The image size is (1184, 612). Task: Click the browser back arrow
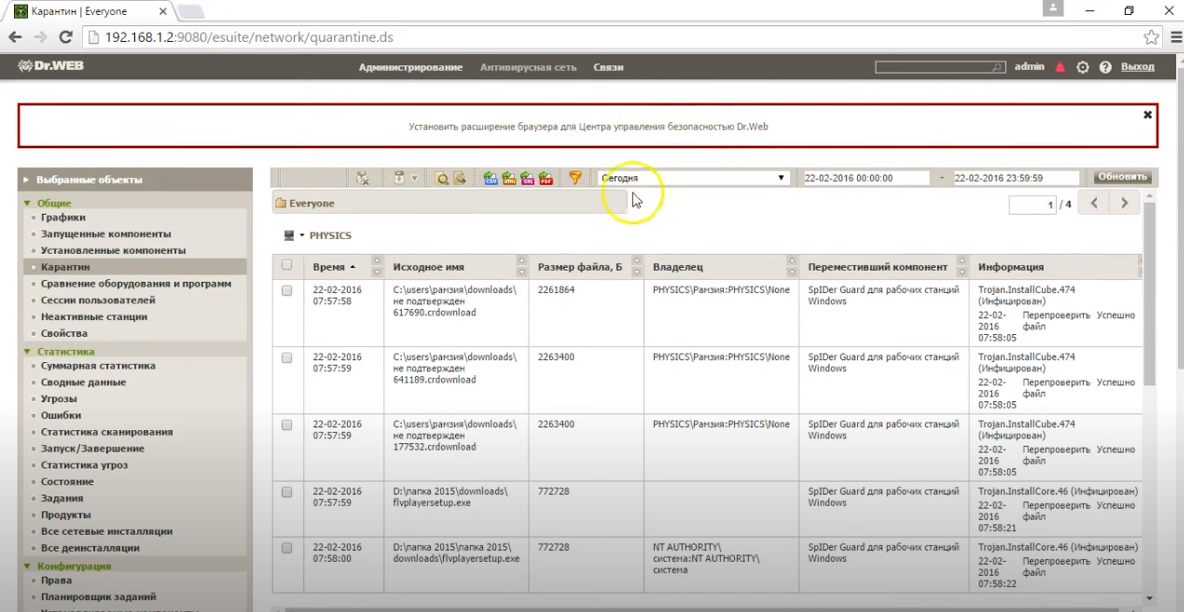(x=17, y=37)
